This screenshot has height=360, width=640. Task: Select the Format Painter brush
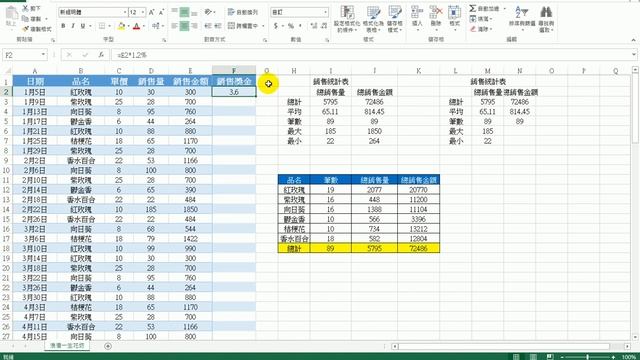pyautogui.click(x=25, y=29)
